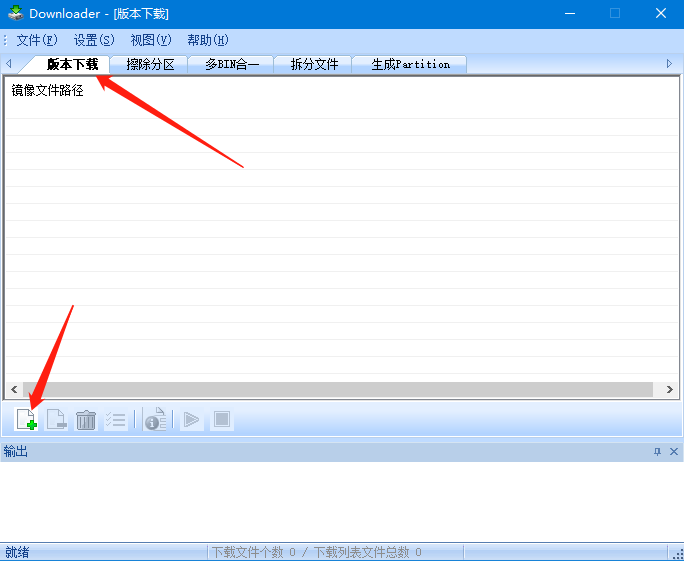This screenshot has width=684, height=561.
Task: Open the 帮助(H) menu
Action: click(208, 40)
